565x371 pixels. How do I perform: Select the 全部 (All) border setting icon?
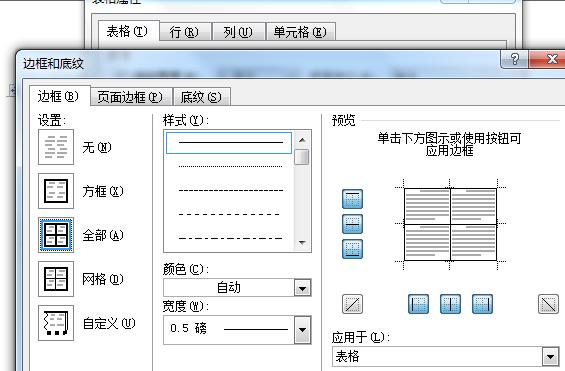pyautogui.click(x=56, y=235)
